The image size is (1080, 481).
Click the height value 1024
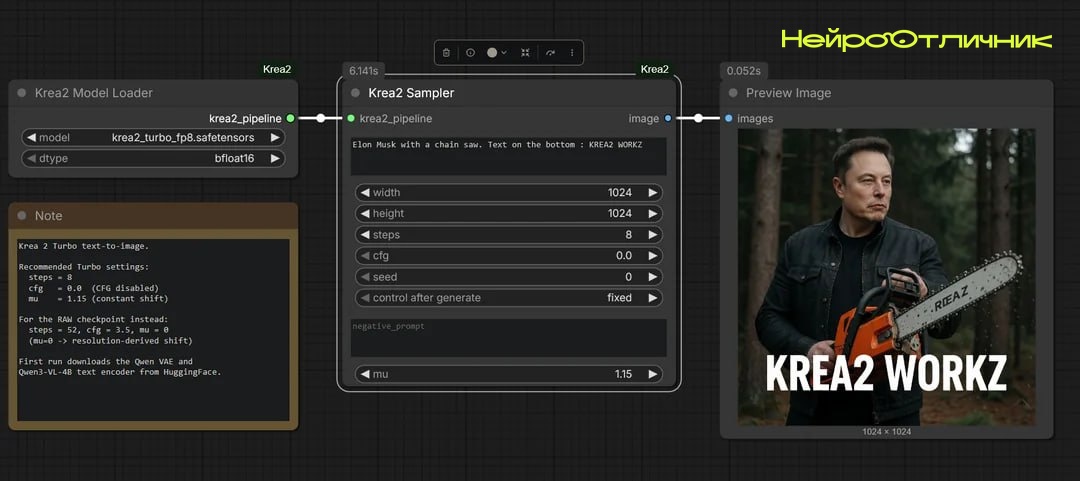620,214
